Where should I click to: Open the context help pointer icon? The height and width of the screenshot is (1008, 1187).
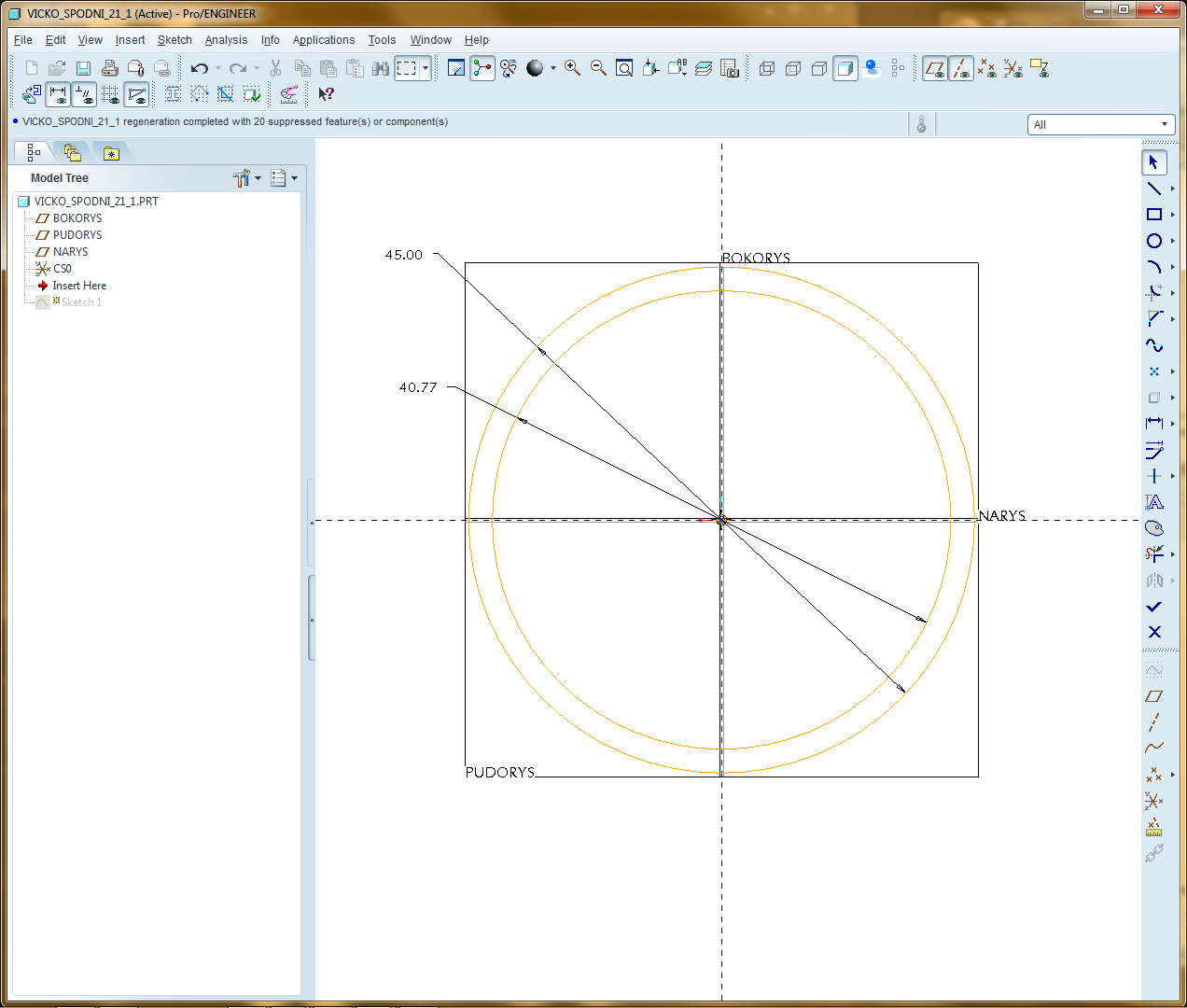click(326, 93)
